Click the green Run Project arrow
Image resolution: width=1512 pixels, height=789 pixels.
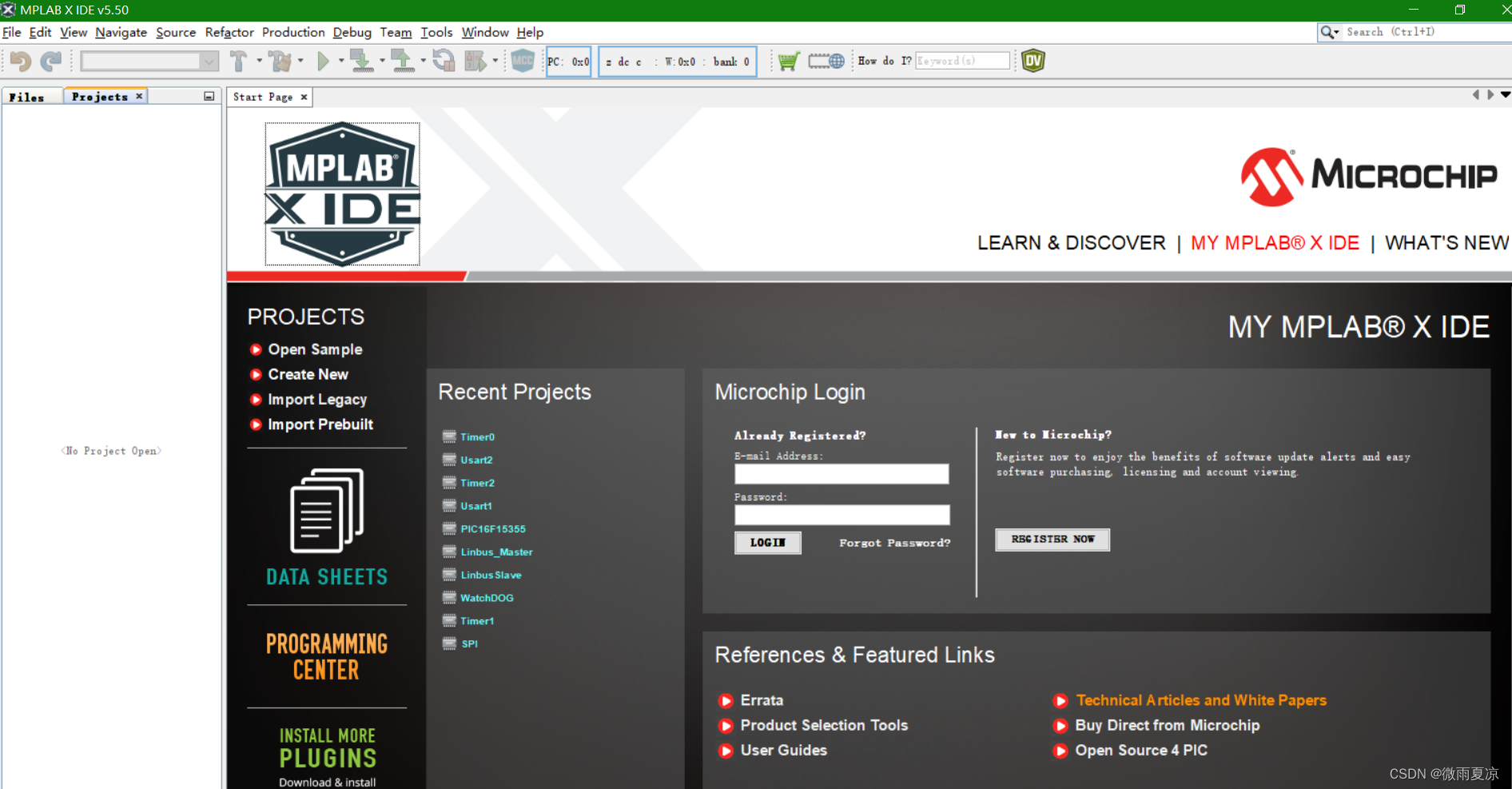pos(323,61)
